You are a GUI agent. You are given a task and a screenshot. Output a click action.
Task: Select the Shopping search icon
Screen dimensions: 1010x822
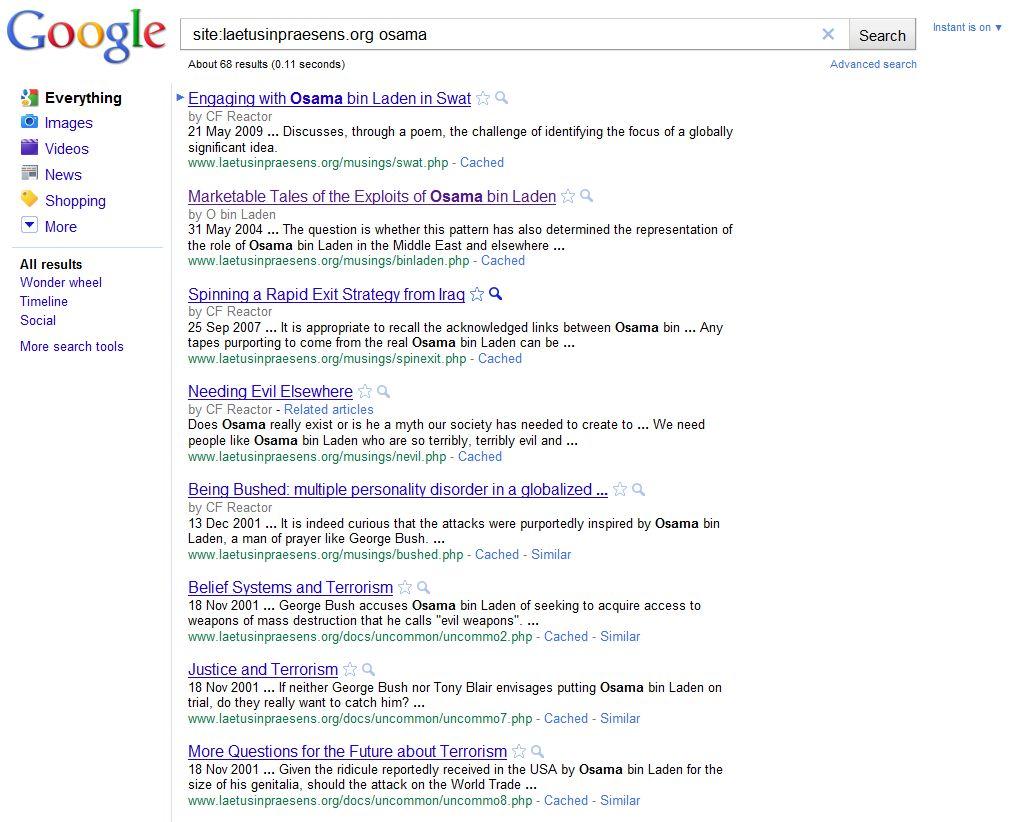point(30,200)
